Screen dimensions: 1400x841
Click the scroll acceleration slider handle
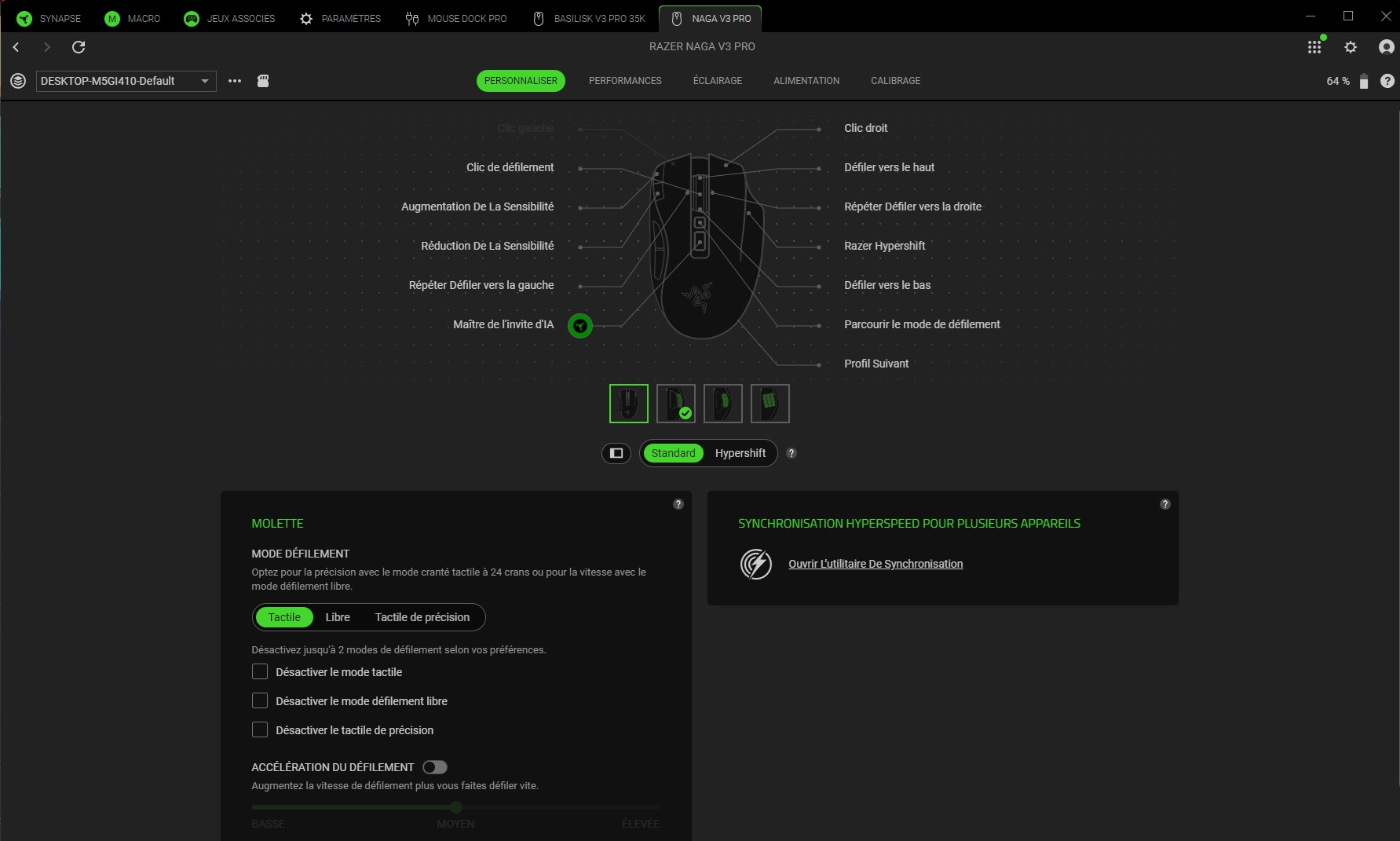coord(456,806)
